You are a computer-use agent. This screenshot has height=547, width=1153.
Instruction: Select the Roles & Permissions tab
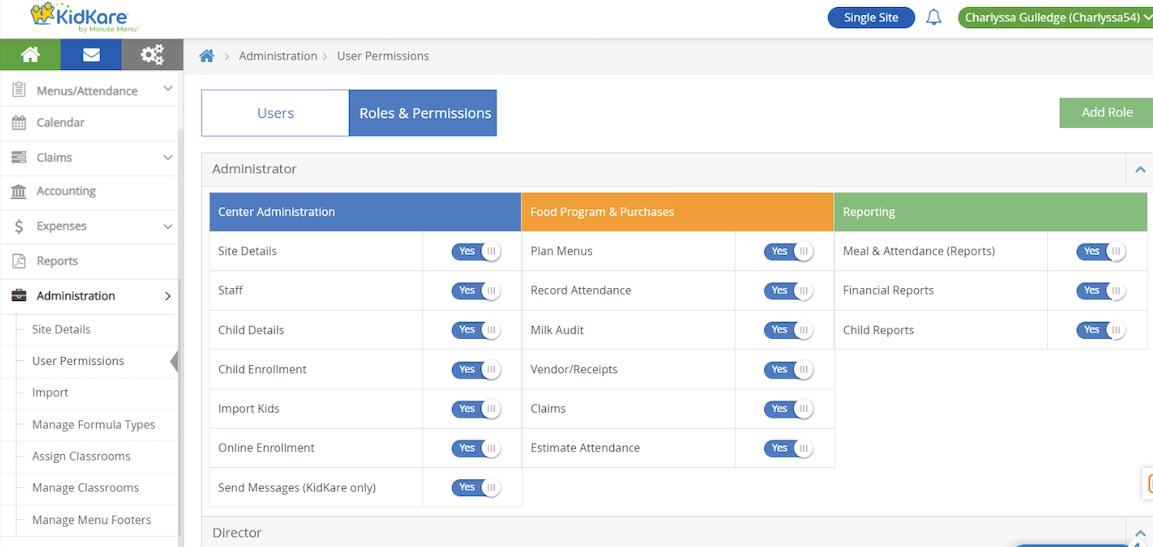(425, 113)
